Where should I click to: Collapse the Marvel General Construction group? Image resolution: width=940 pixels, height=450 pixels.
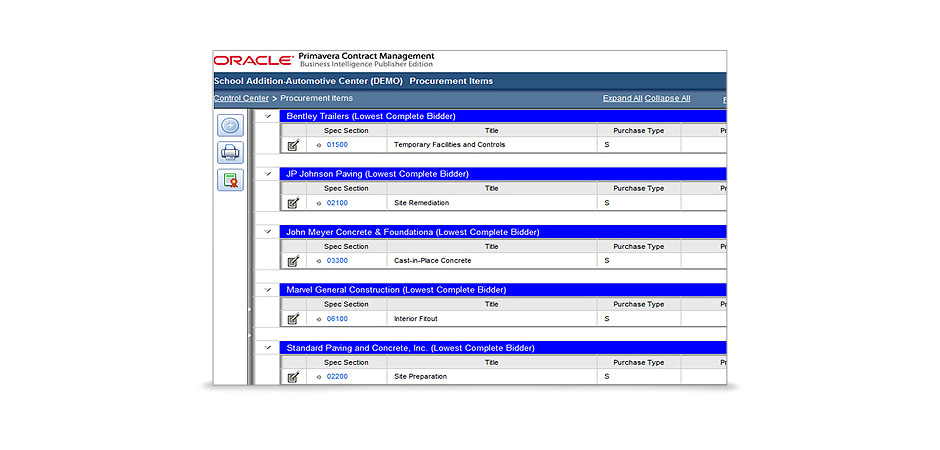click(267, 290)
